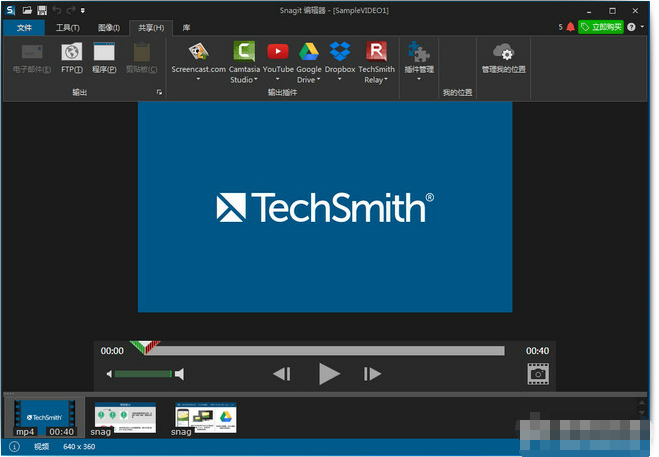The height and width of the screenshot is (457, 659).
Task: Click the 640 x 360 dimensions text
Action: pos(79,446)
